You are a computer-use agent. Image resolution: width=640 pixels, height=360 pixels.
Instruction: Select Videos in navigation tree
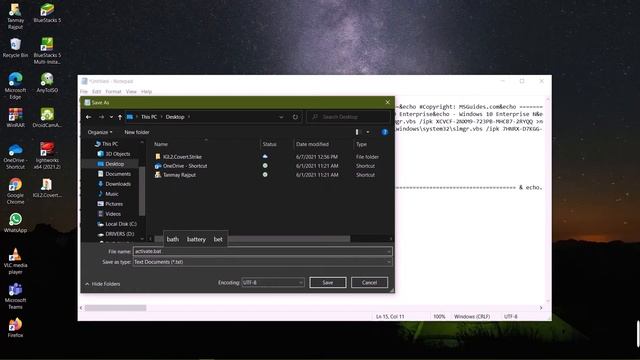[113, 214]
